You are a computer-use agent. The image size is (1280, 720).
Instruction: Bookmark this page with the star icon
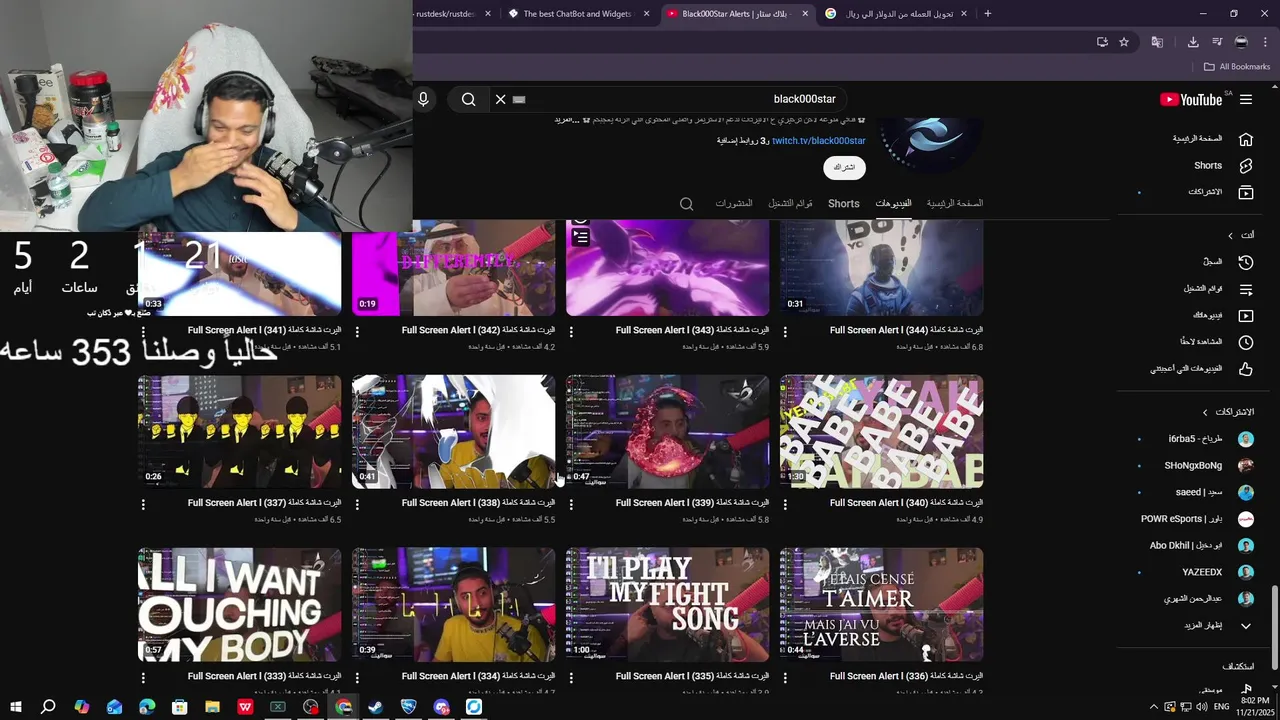click(1124, 42)
